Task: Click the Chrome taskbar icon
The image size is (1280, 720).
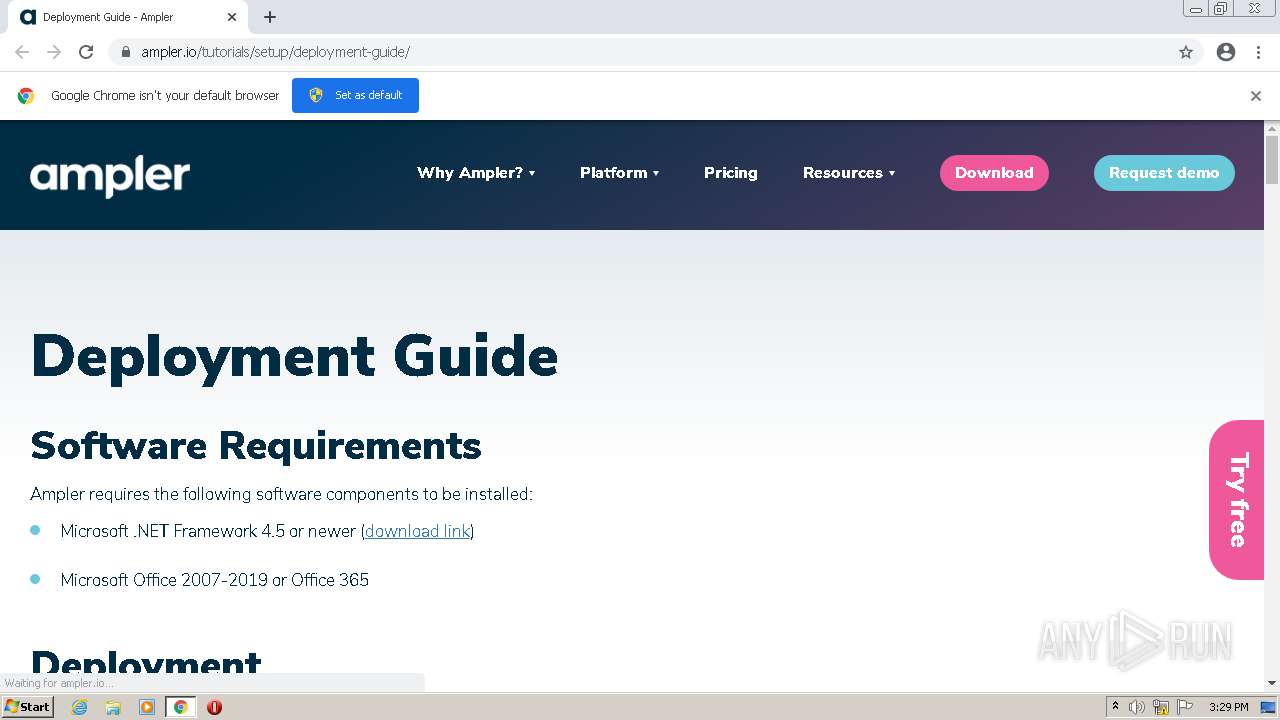Action: click(x=180, y=707)
